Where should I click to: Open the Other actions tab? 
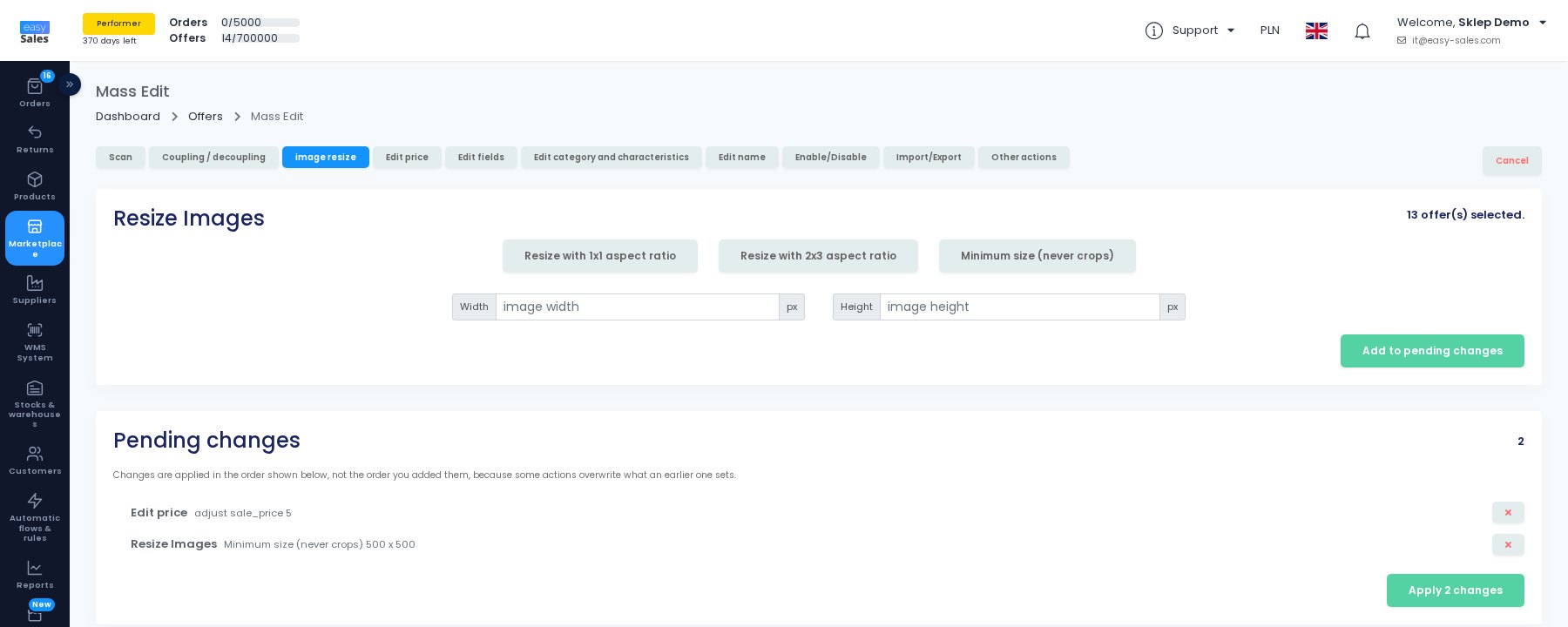[1024, 158]
